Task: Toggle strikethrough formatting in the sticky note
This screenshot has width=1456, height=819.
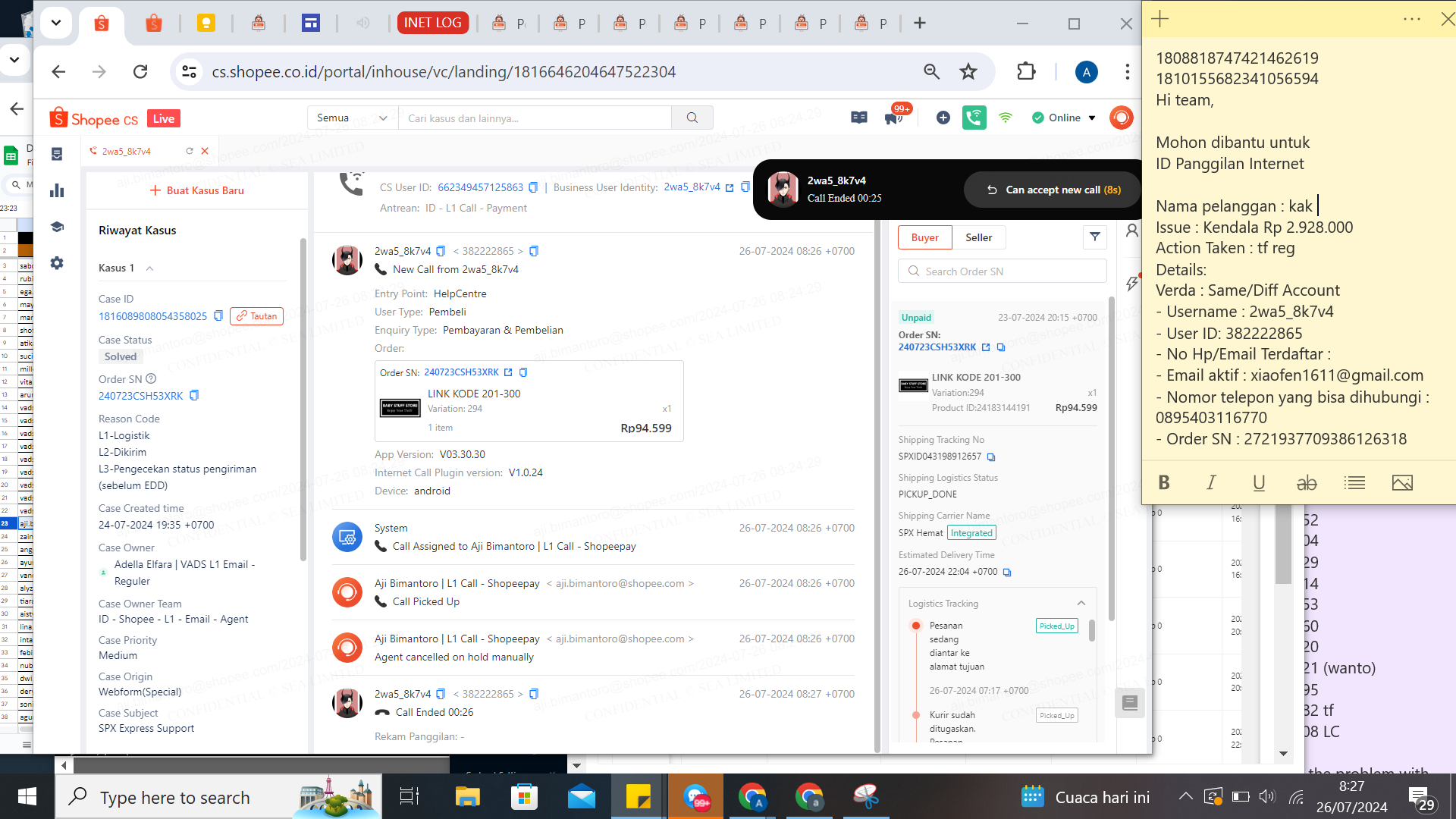Action: click(x=1307, y=483)
